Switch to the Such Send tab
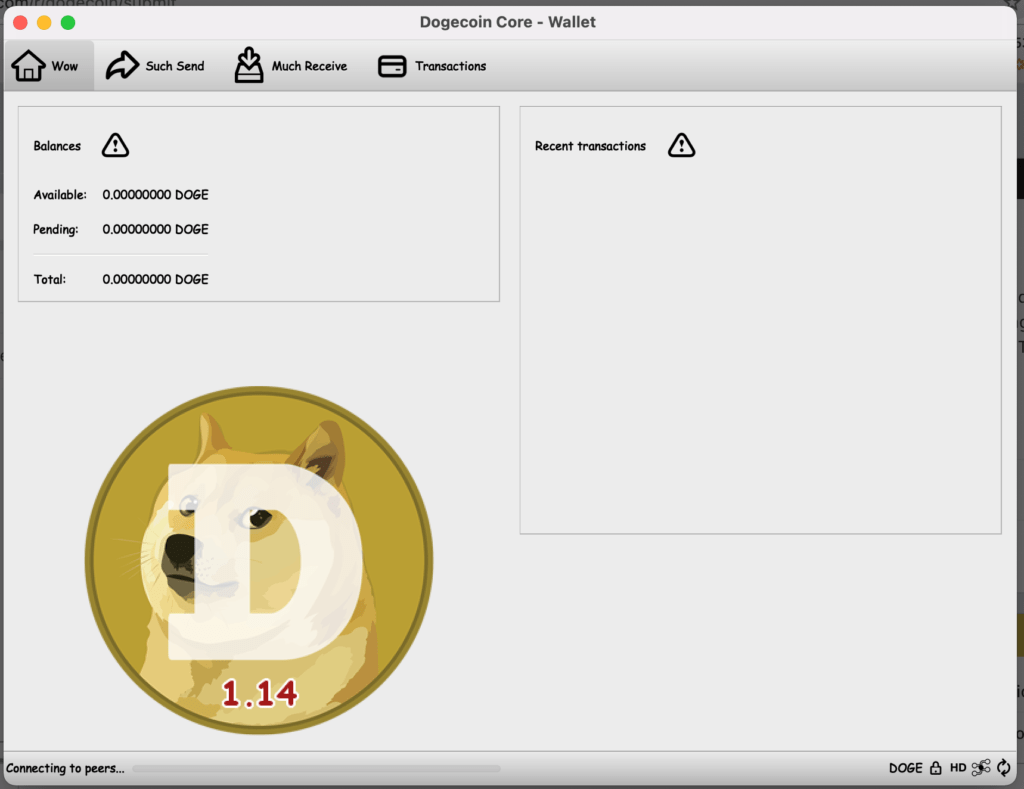The height and width of the screenshot is (789, 1024). point(155,66)
